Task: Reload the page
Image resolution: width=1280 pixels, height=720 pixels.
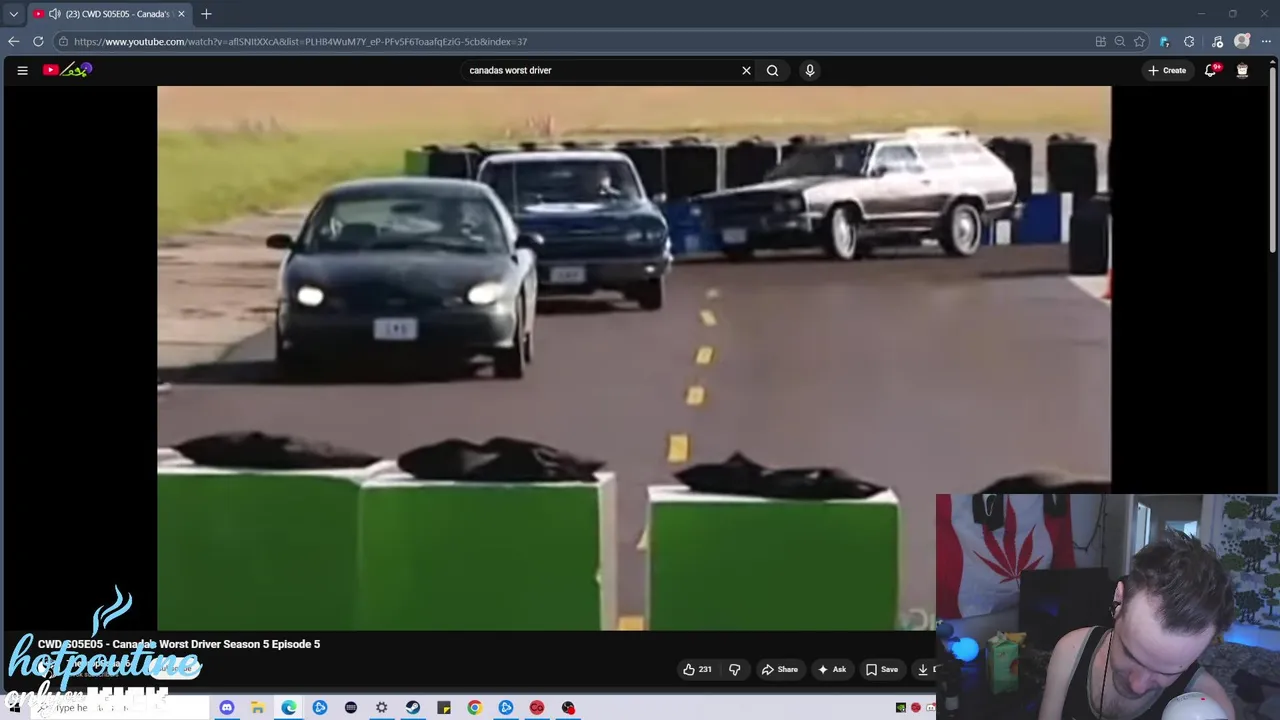Action: [38, 41]
